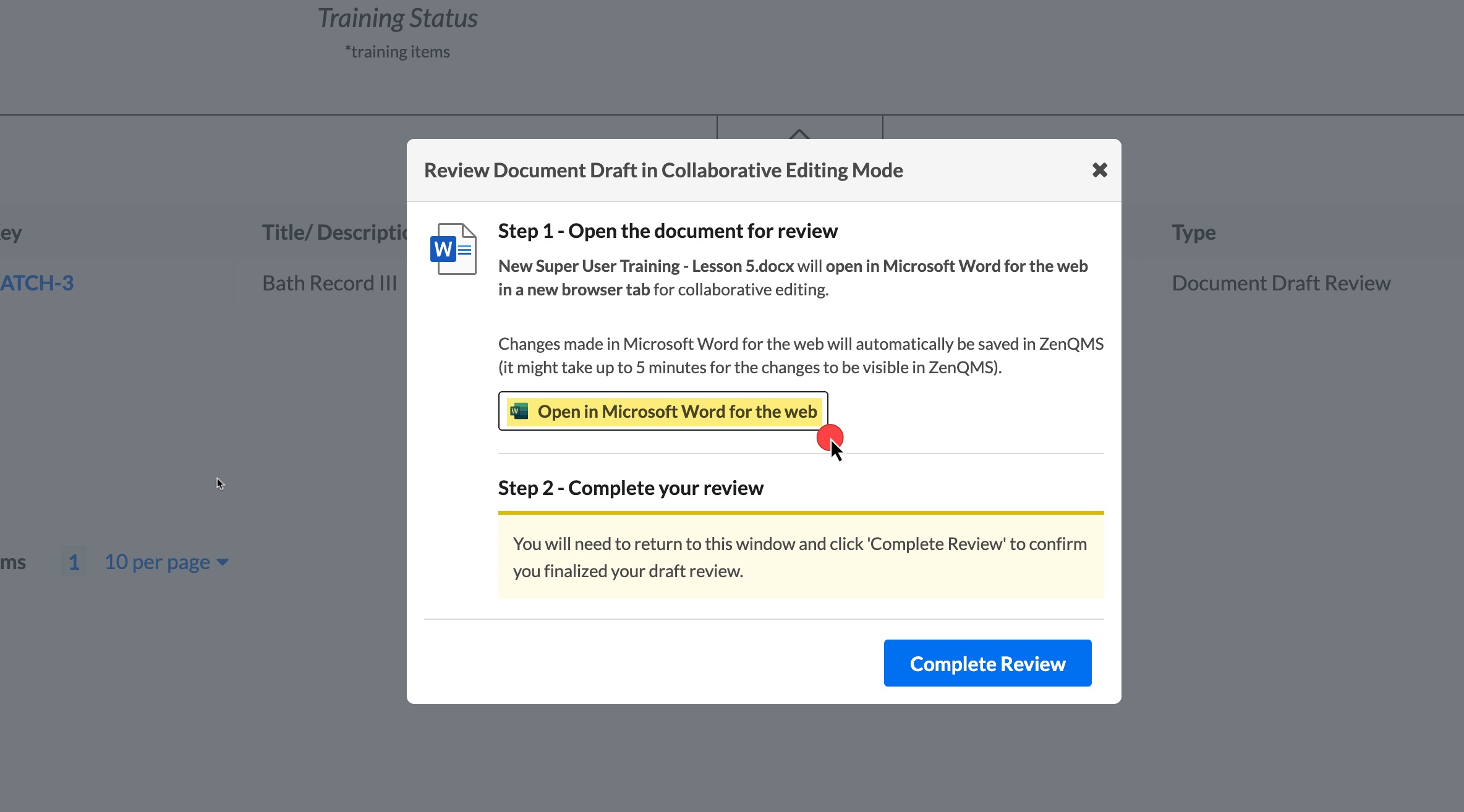The image size is (1464, 812).
Task: Click the Training Status heading
Action: pyautogui.click(x=398, y=18)
